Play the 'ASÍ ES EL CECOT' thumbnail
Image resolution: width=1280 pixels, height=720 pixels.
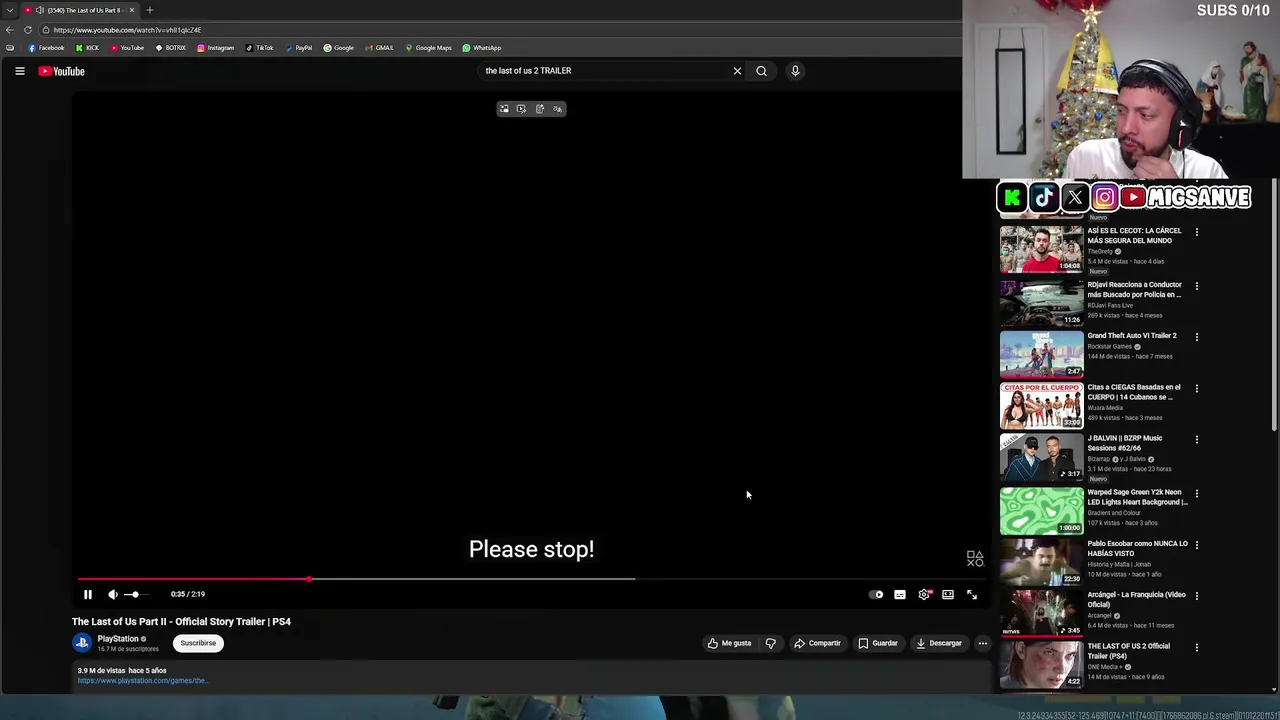[1041, 249]
